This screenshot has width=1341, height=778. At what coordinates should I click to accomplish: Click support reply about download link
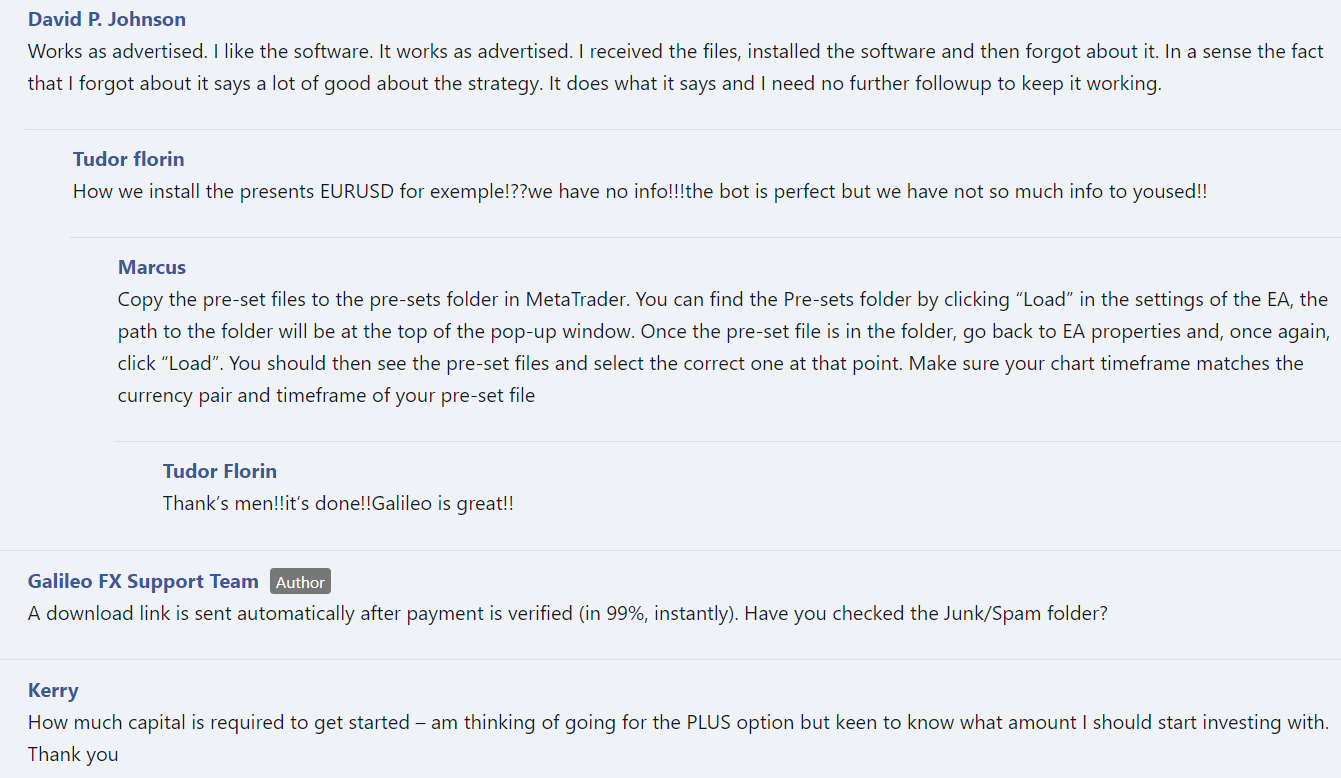pos(568,613)
